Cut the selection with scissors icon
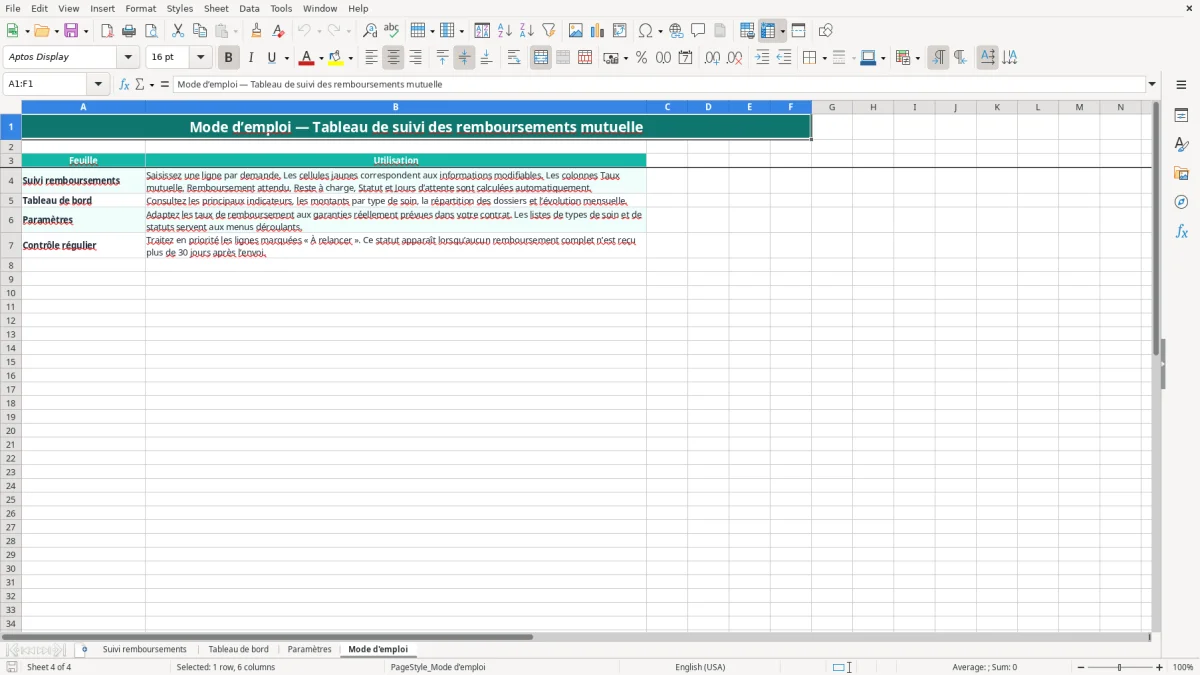Viewport: 1200px width, 675px height. (x=178, y=31)
